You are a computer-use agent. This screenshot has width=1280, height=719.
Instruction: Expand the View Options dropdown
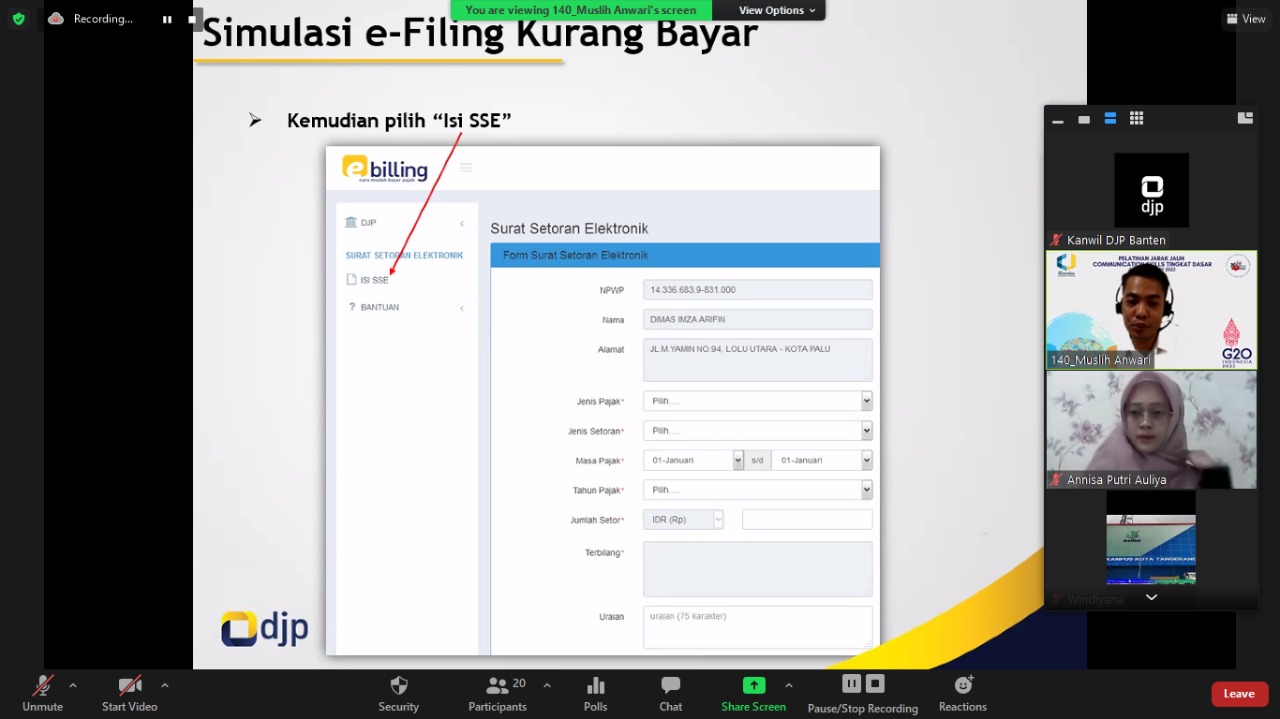click(x=776, y=10)
